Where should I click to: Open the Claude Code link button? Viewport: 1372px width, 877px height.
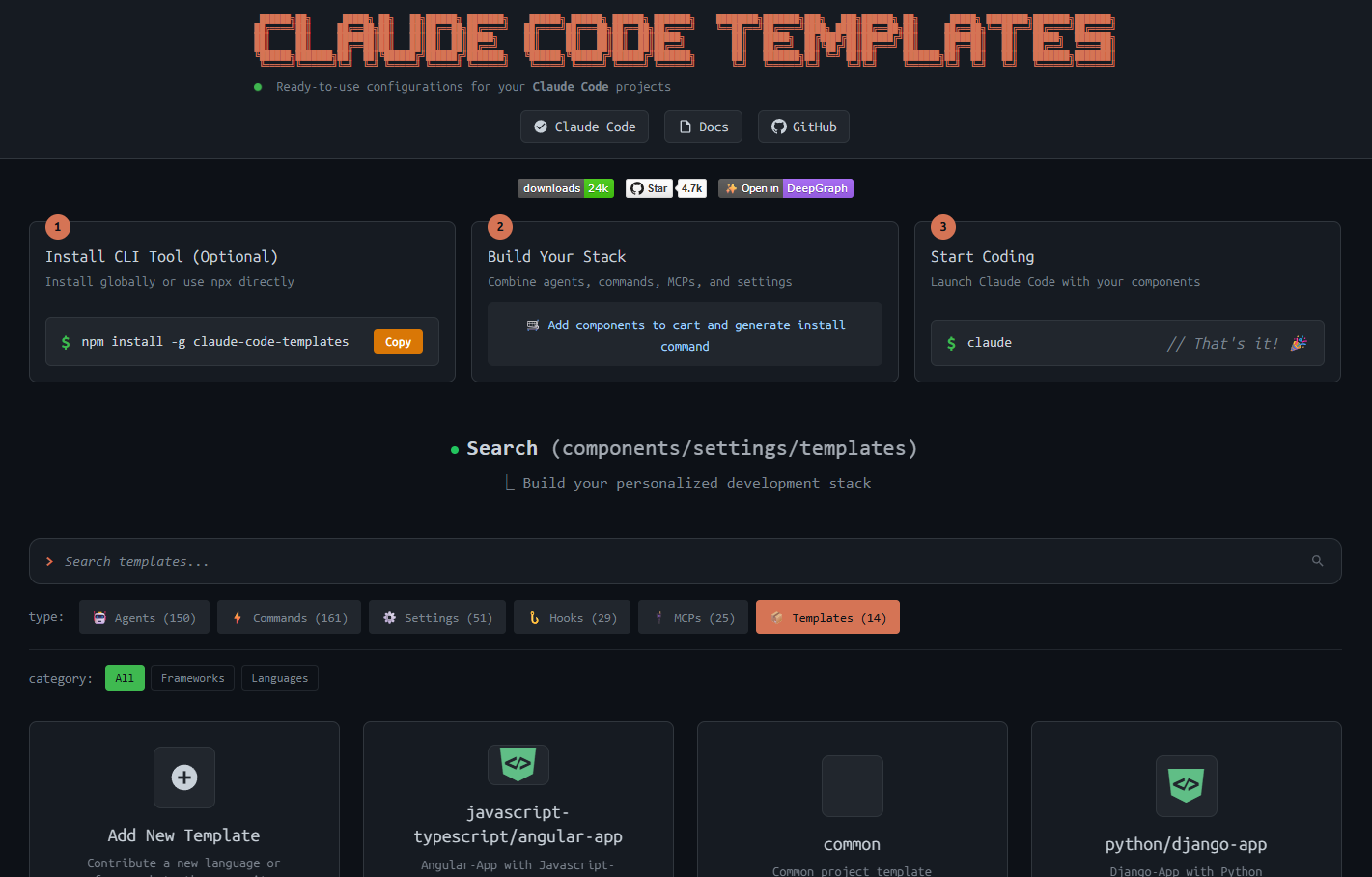coord(584,127)
